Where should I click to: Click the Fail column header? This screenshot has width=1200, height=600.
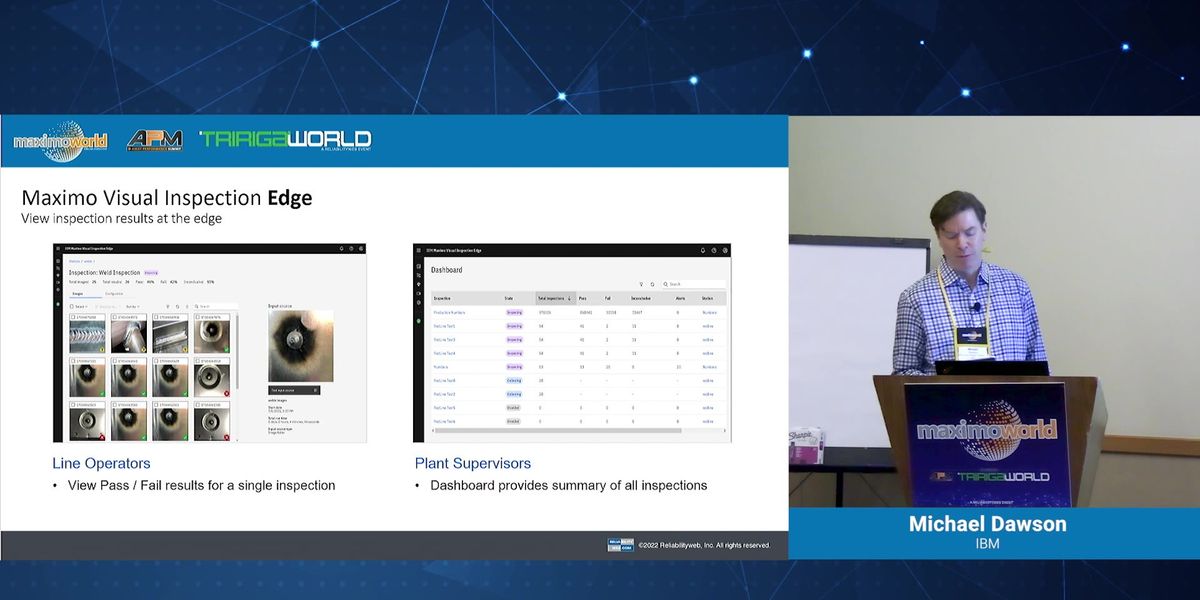point(607,298)
